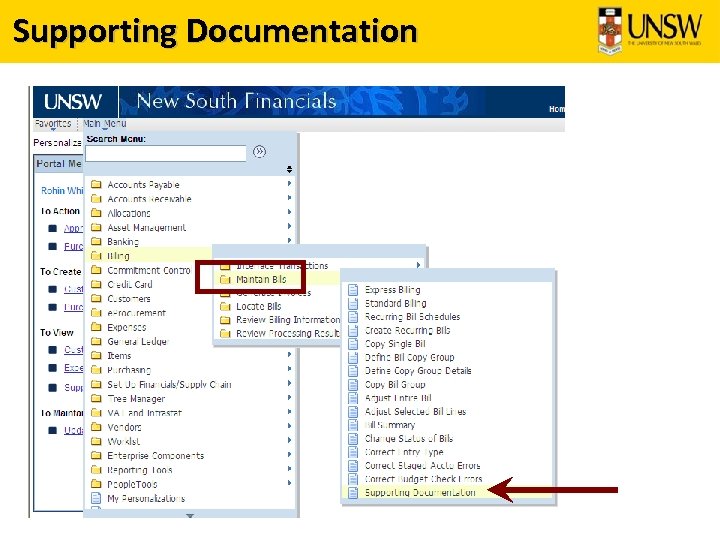Click the Commitment Control folder icon
The image size is (720, 540).
tap(96, 270)
